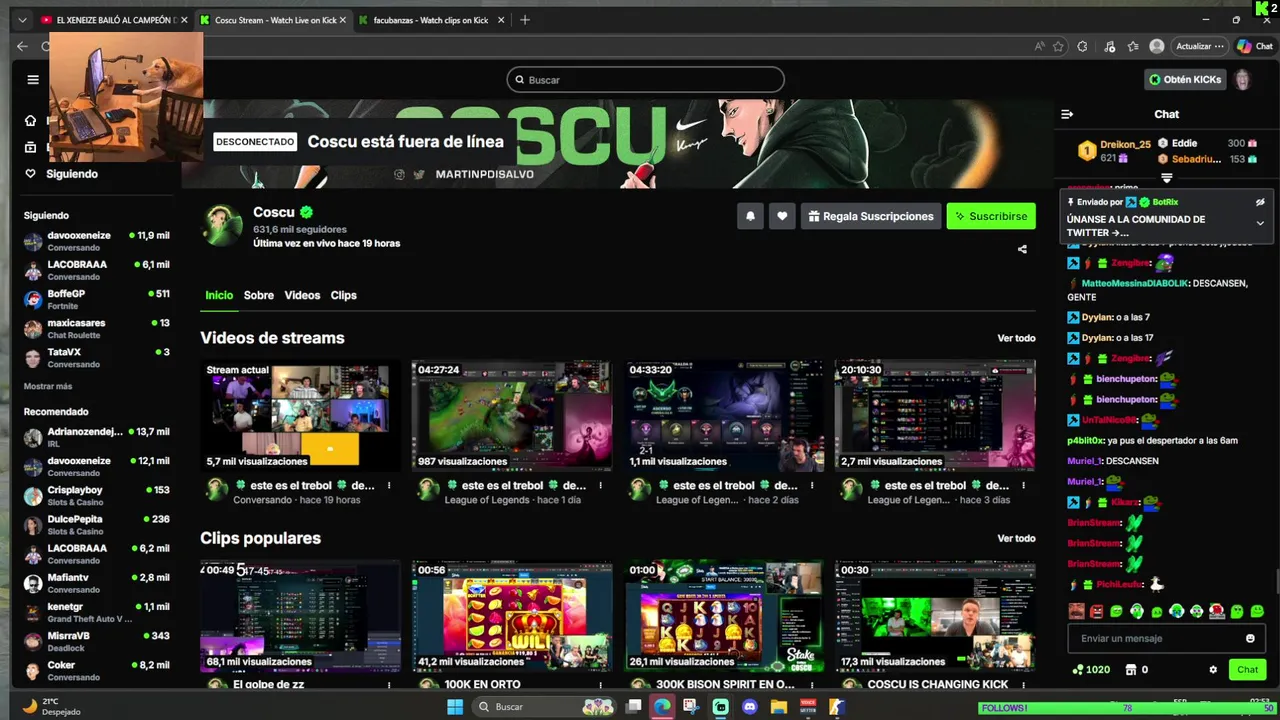Image resolution: width=1280 pixels, height=720 pixels.
Task: Hide the pinned BotRix message
Action: point(1260,202)
